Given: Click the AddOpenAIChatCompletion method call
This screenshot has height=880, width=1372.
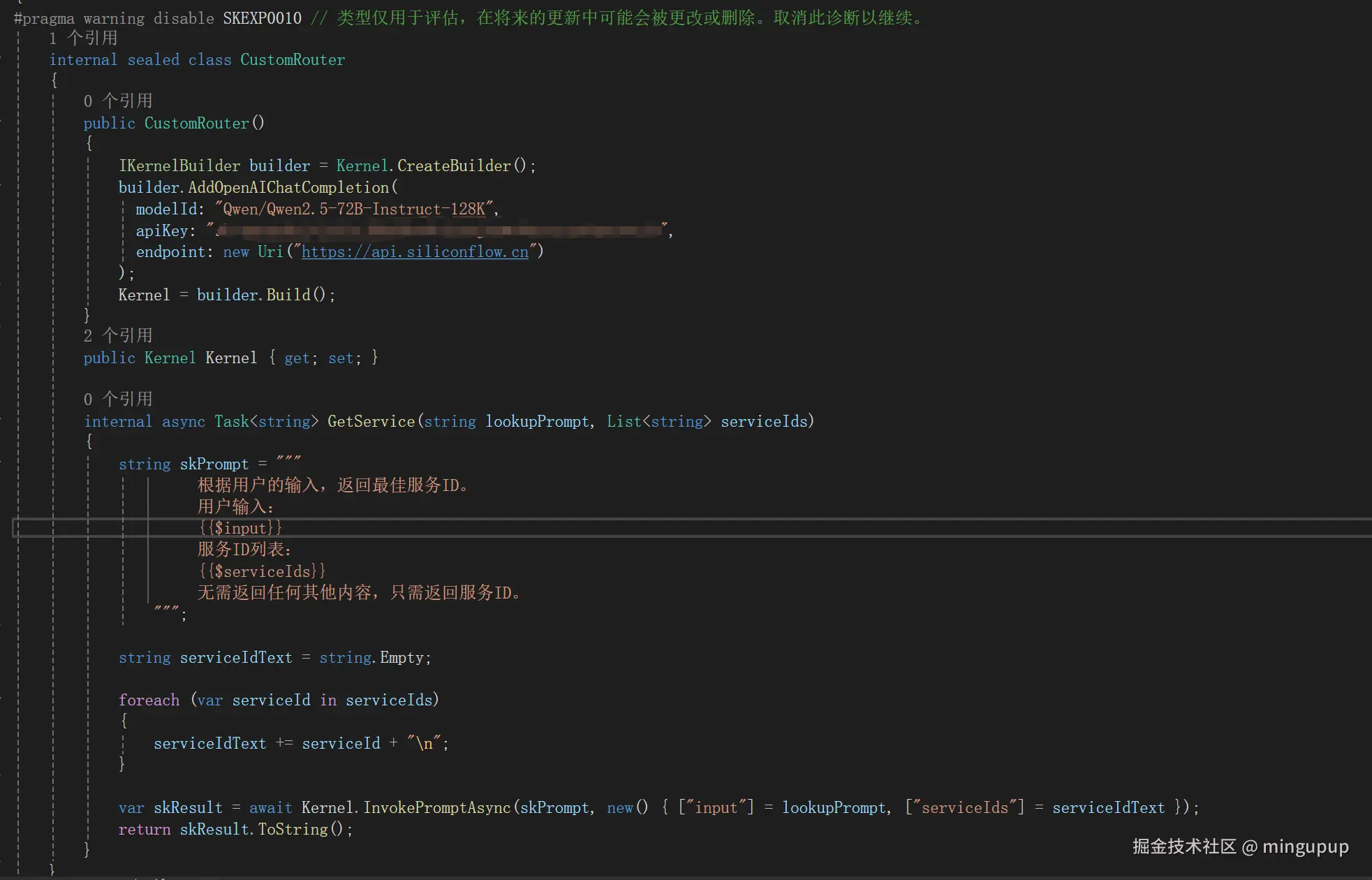Looking at the screenshot, I should (288, 188).
